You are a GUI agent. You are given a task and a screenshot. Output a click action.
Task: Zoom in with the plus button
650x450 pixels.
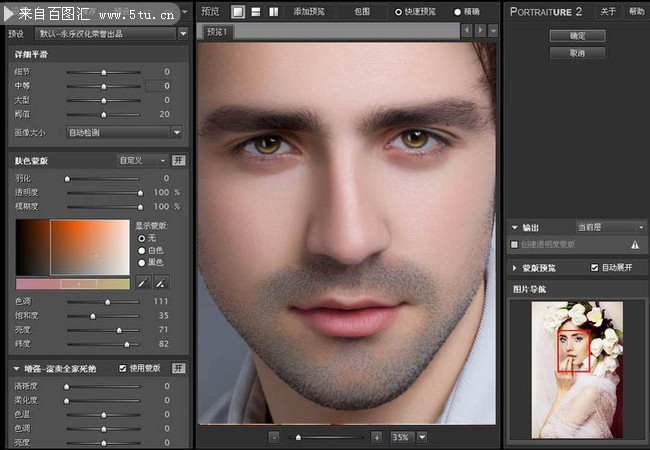(376, 437)
